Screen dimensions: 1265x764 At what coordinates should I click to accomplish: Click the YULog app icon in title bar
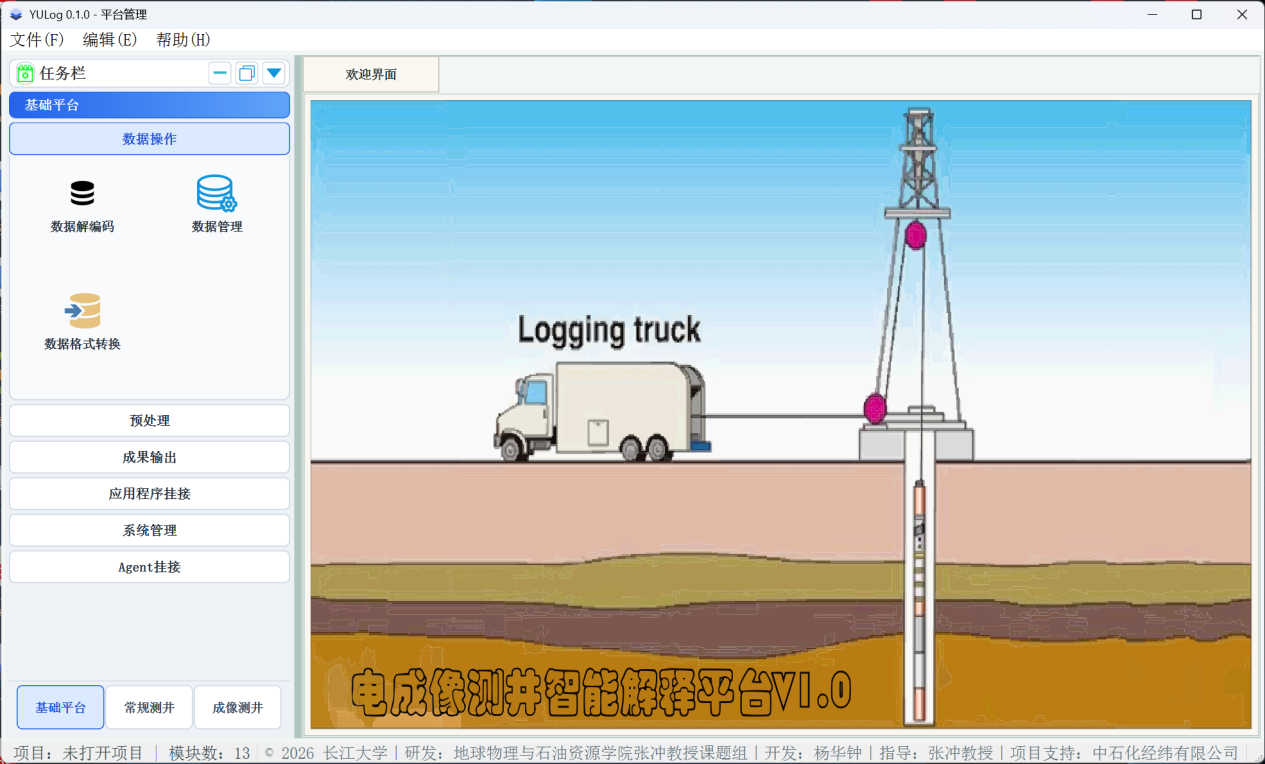click(x=16, y=14)
